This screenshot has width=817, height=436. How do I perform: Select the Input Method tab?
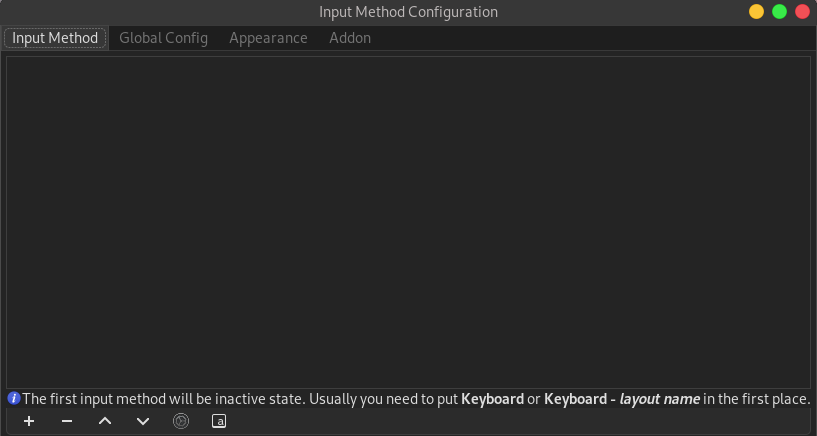pyautogui.click(x=55, y=38)
